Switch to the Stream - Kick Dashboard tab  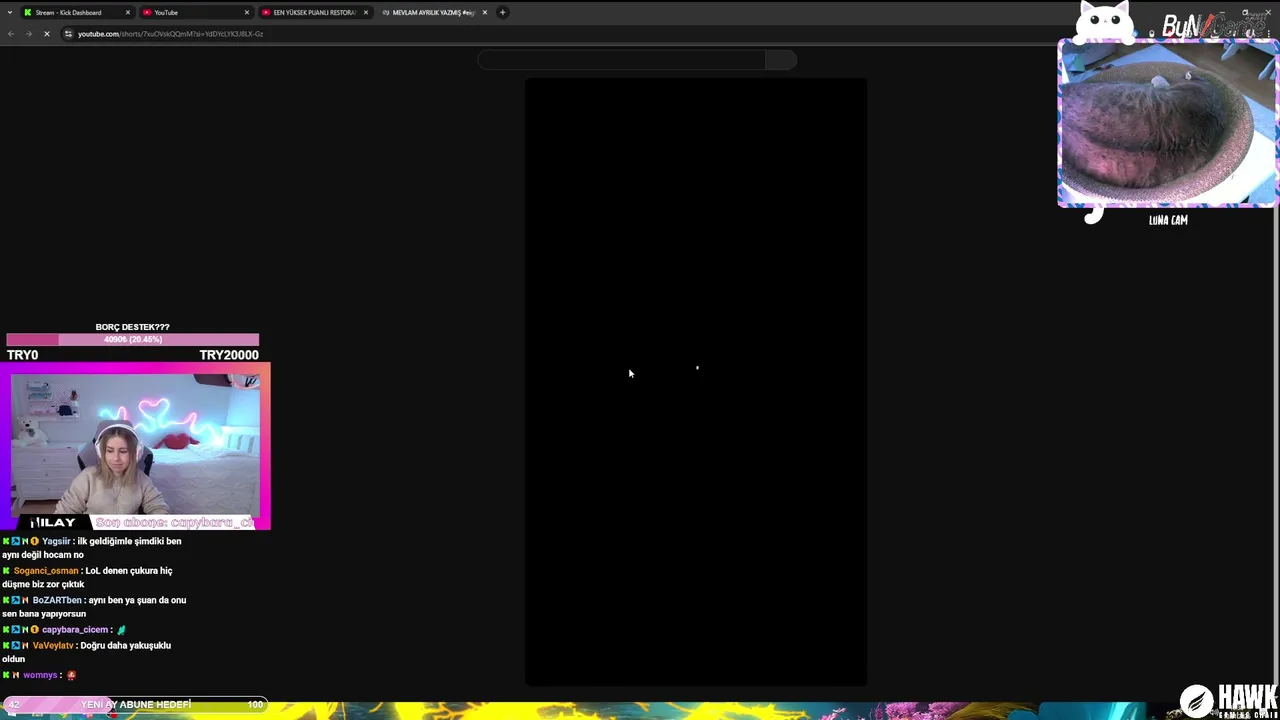click(78, 12)
